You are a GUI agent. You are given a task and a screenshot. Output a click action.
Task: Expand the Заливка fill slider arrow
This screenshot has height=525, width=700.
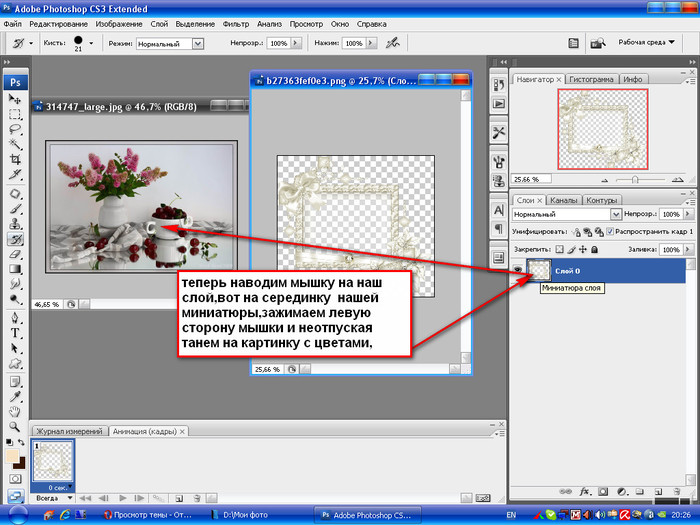point(688,249)
